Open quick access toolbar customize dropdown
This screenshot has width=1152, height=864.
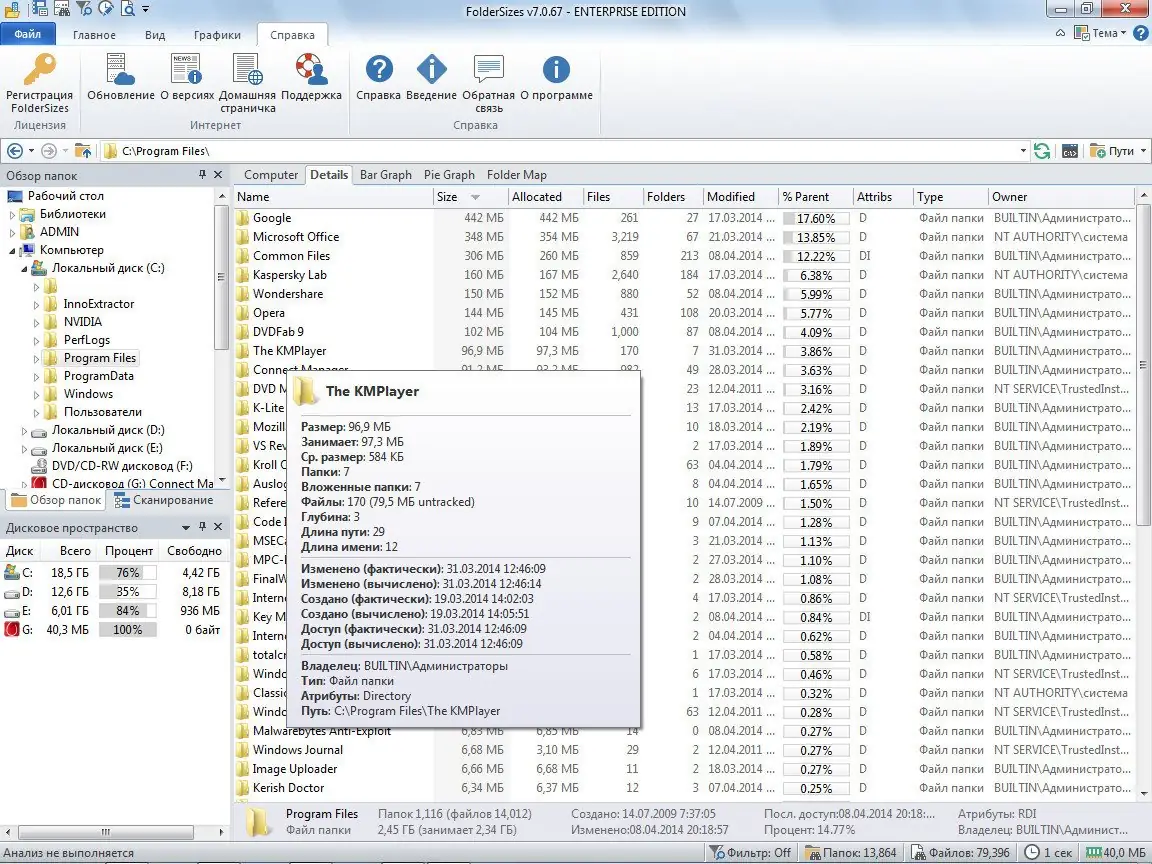pos(145,10)
